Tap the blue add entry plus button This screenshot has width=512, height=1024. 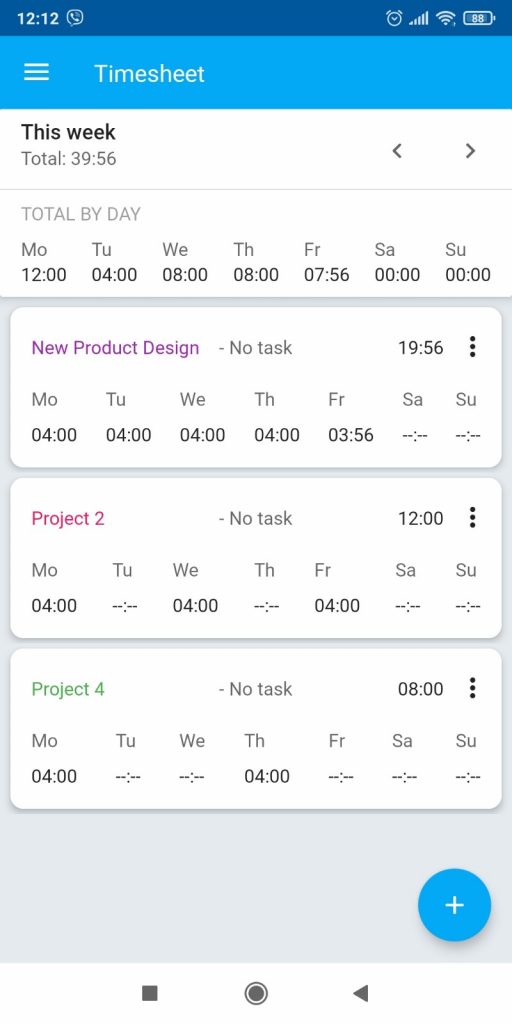click(455, 904)
